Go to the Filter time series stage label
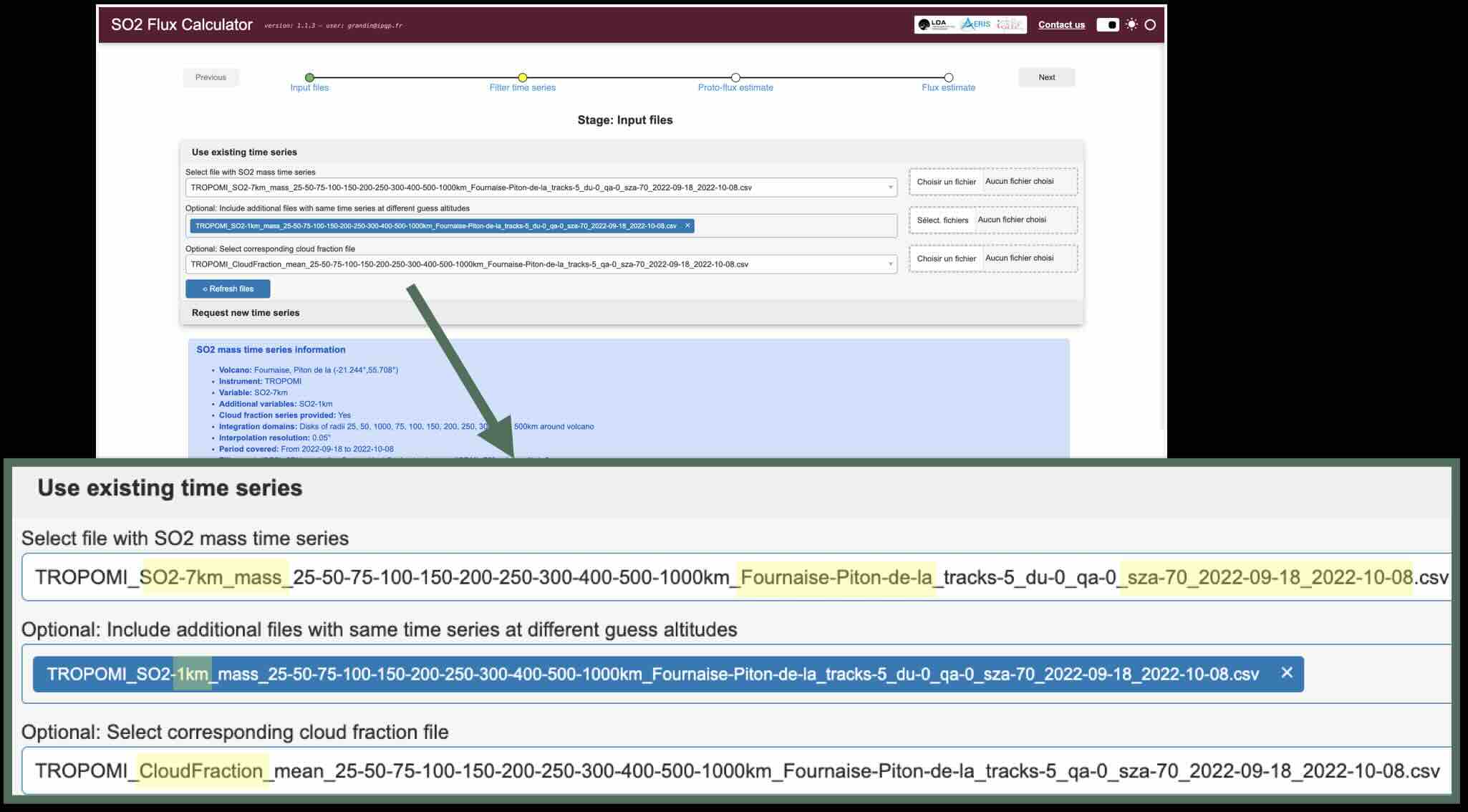 [522, 88]
